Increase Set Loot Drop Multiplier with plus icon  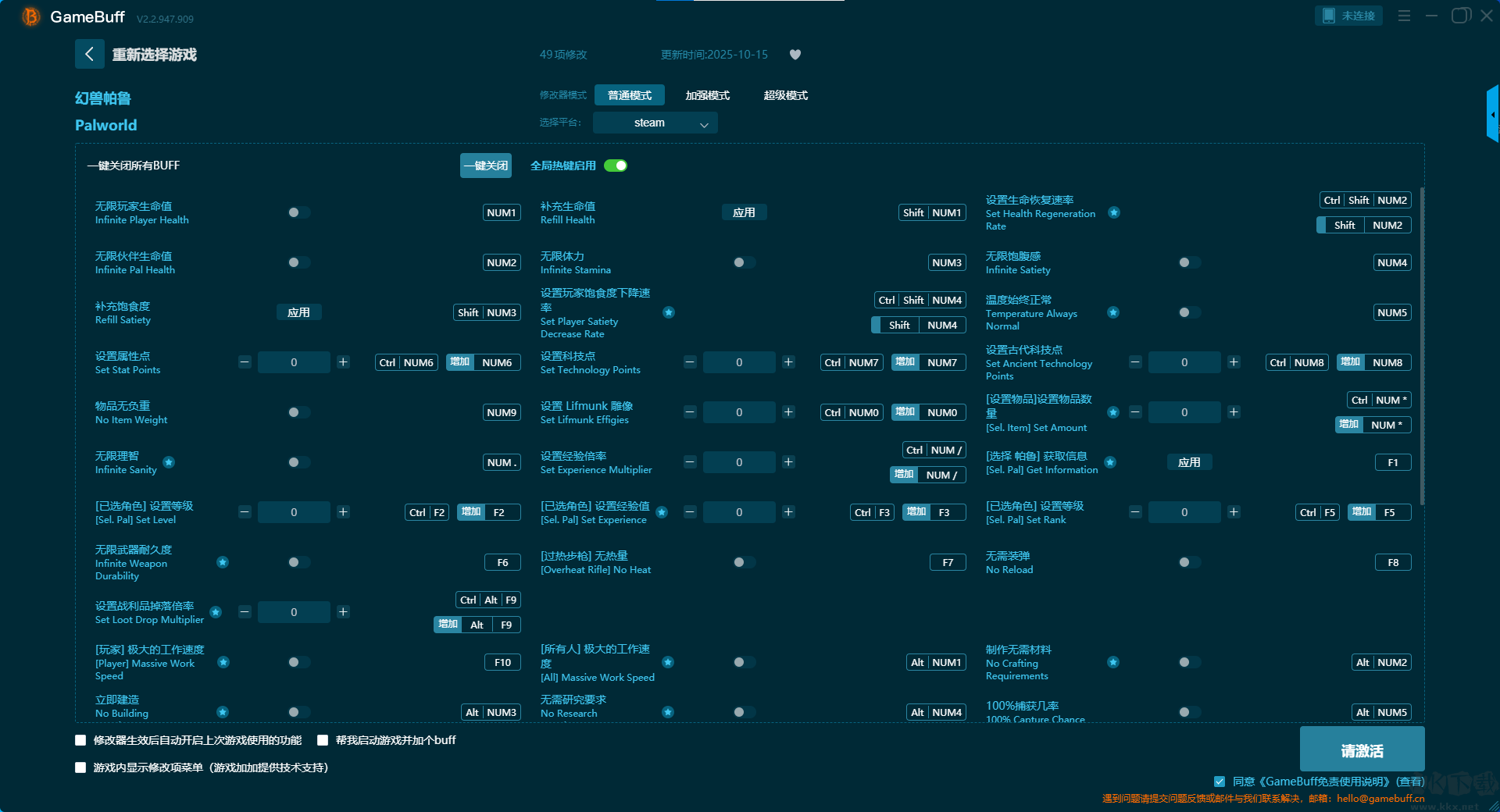pos(343,612)
